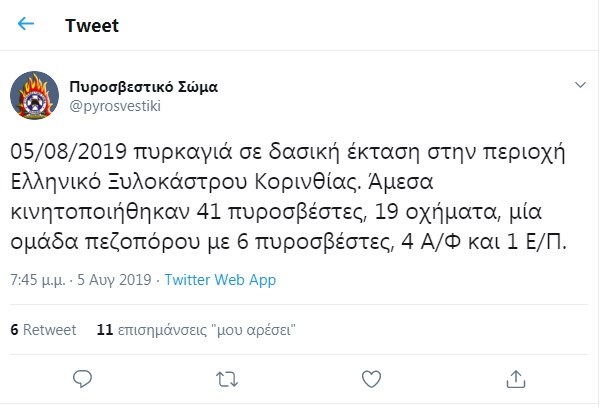
Task: Click the like count number 11
Action: point(105,330)
